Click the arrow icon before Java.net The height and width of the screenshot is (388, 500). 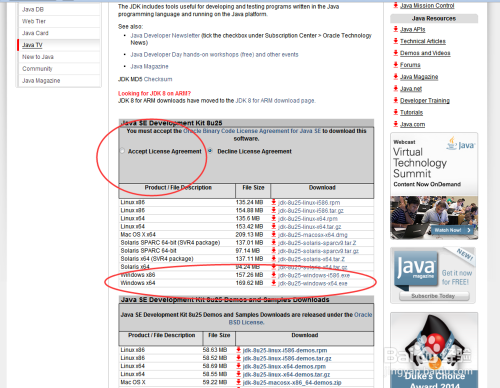tap(396, 88)
